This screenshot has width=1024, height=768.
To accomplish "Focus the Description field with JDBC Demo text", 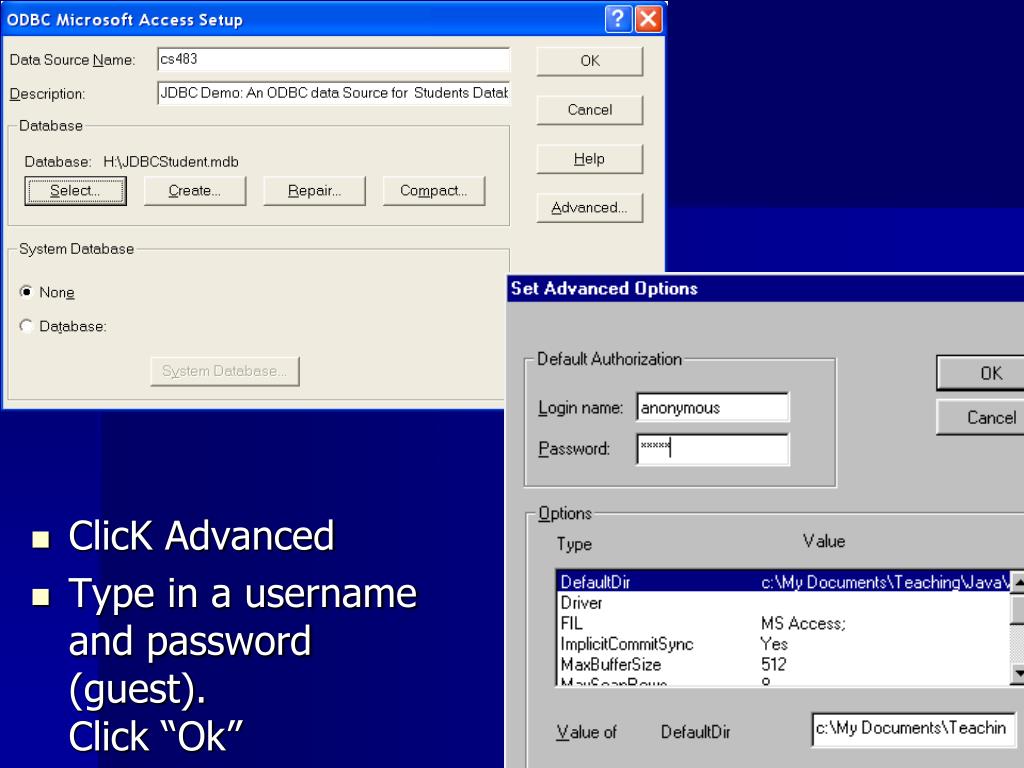I will point(333,93).
